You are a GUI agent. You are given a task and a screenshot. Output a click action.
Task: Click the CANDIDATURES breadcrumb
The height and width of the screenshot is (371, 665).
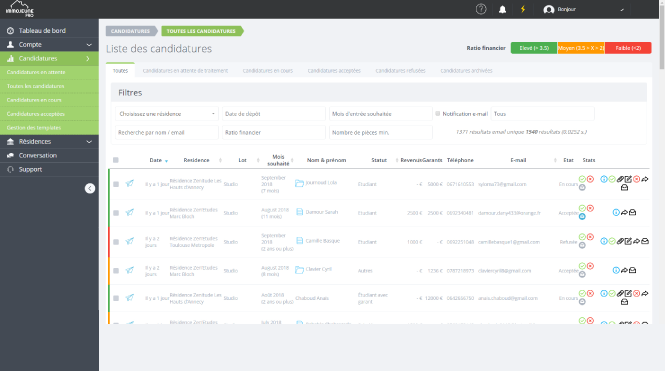131,31
